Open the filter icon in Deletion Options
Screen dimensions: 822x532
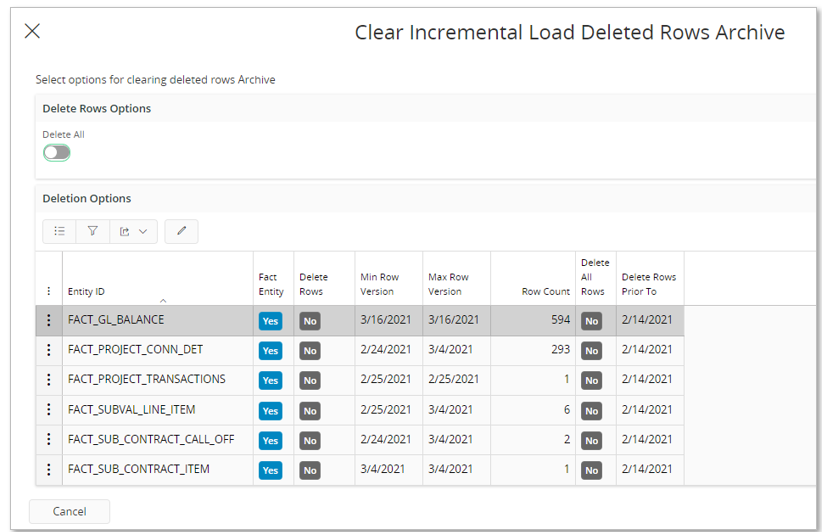[x=93, y=231]
